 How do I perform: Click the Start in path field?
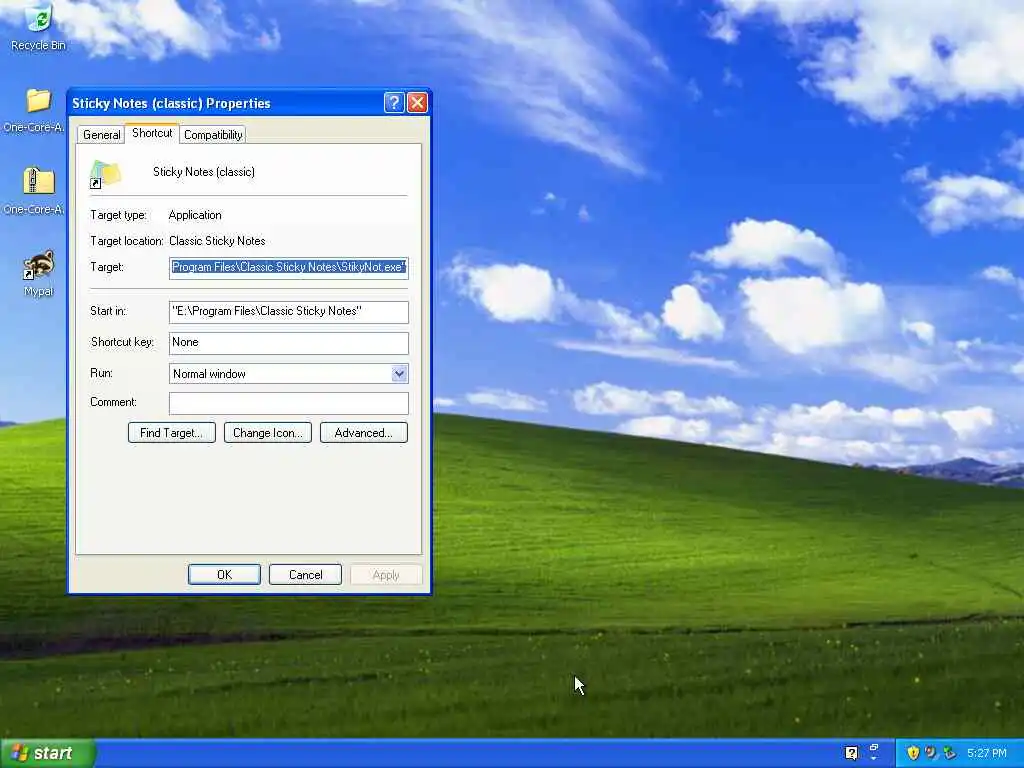(289, 312)
